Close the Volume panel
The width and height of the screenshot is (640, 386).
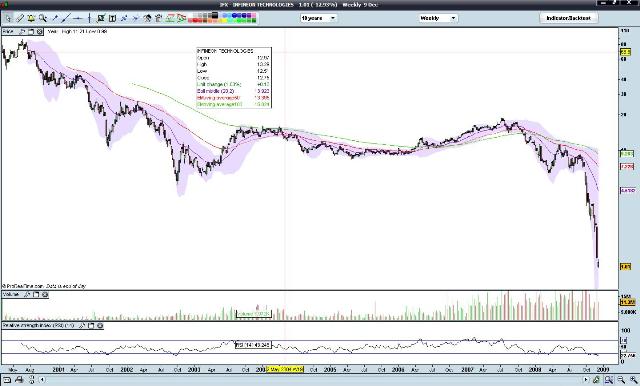pos(45,295)
